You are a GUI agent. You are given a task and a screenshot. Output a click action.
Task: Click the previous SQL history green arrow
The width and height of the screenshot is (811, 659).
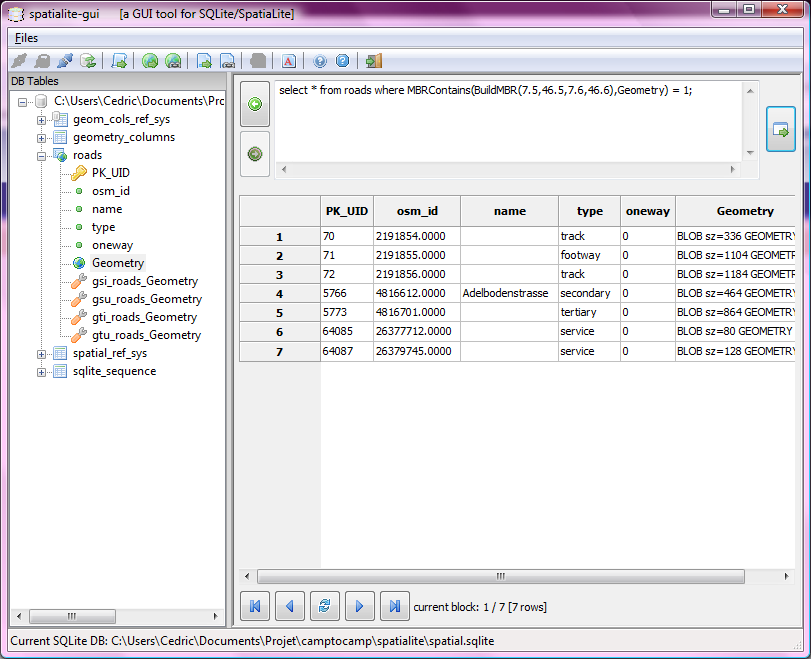coord(255,104)
